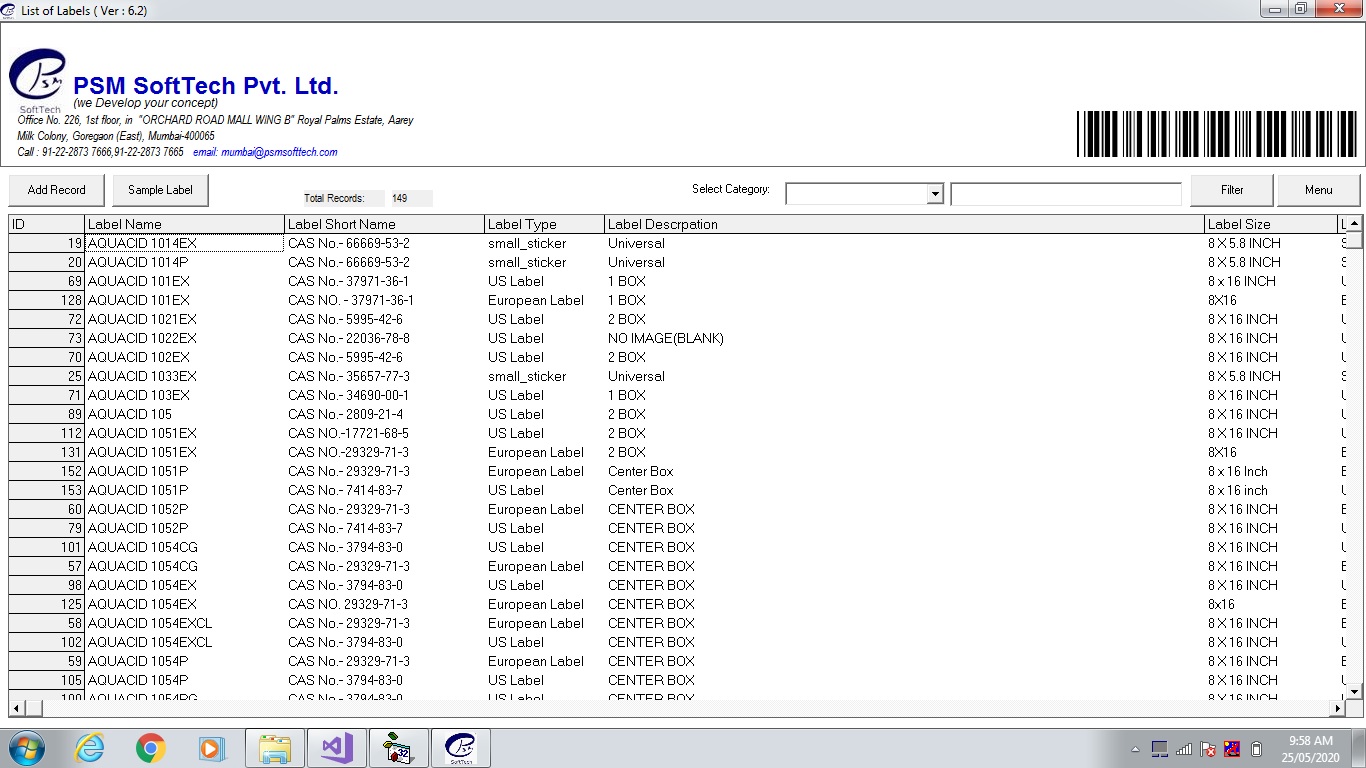Viewport: 1366px width, 768px height.
Task: Select the AQUACID 105 label name cell
Action: coord(185,414)
